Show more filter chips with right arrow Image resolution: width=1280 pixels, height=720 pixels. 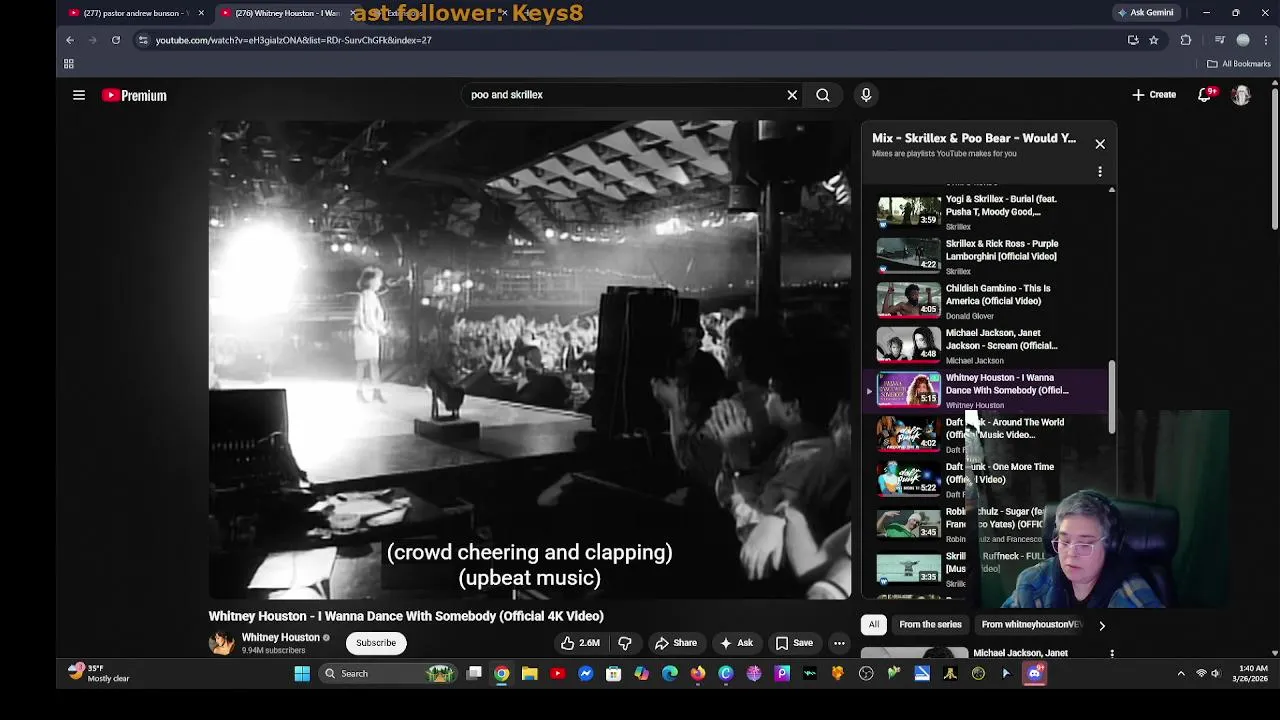click(1102, 625)
